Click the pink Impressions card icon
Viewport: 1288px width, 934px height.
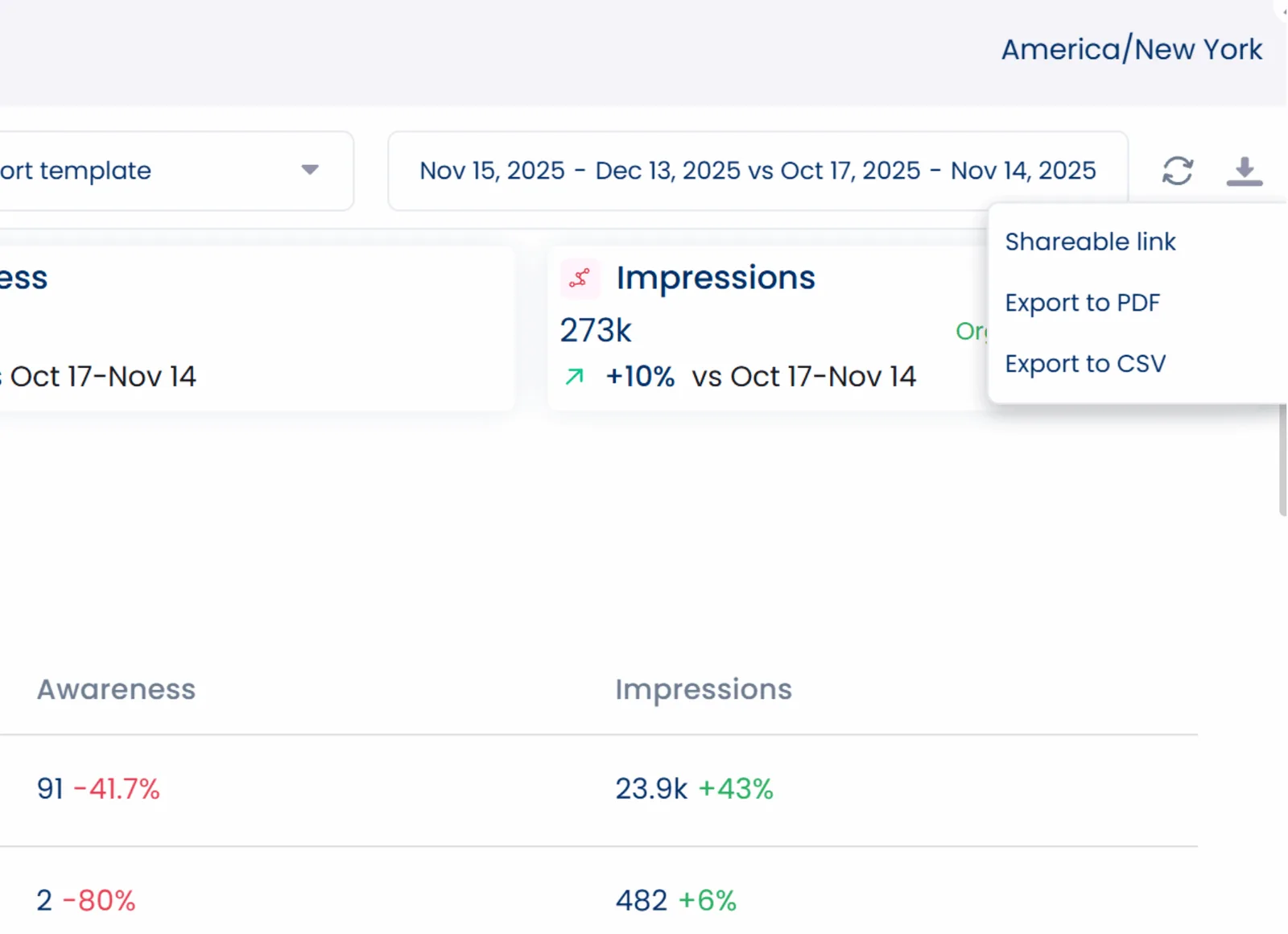(x=580, y=279)
